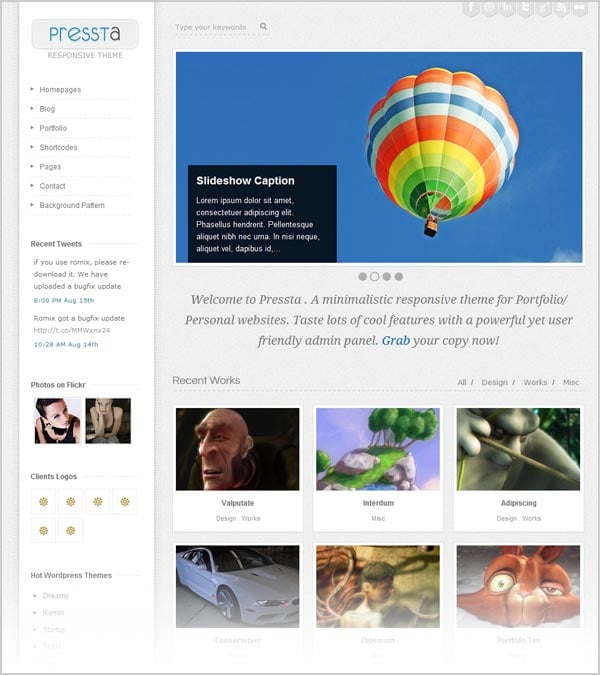This screenshot has width=600, height=675.
Task: Expand the Portfolio sidebar menu
Action: (53, 128)
